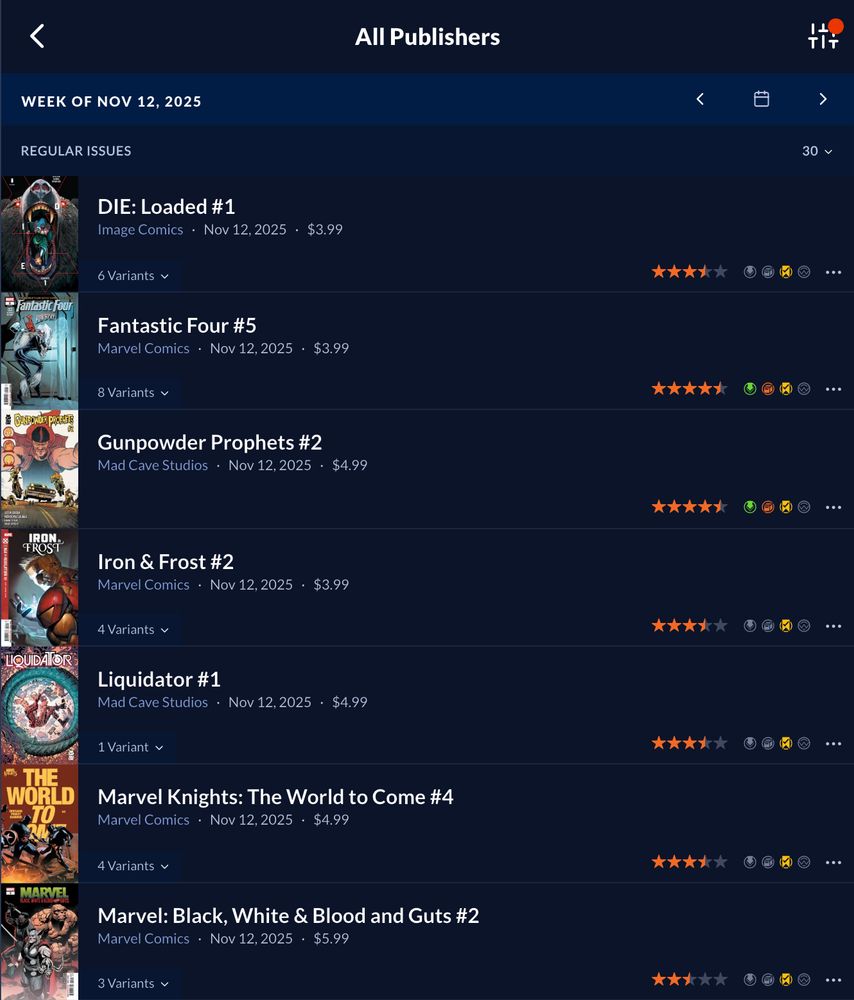Add Iron & Frost #2 to pull list
This screenshot has height=1000, width=854.
point(750,626)
